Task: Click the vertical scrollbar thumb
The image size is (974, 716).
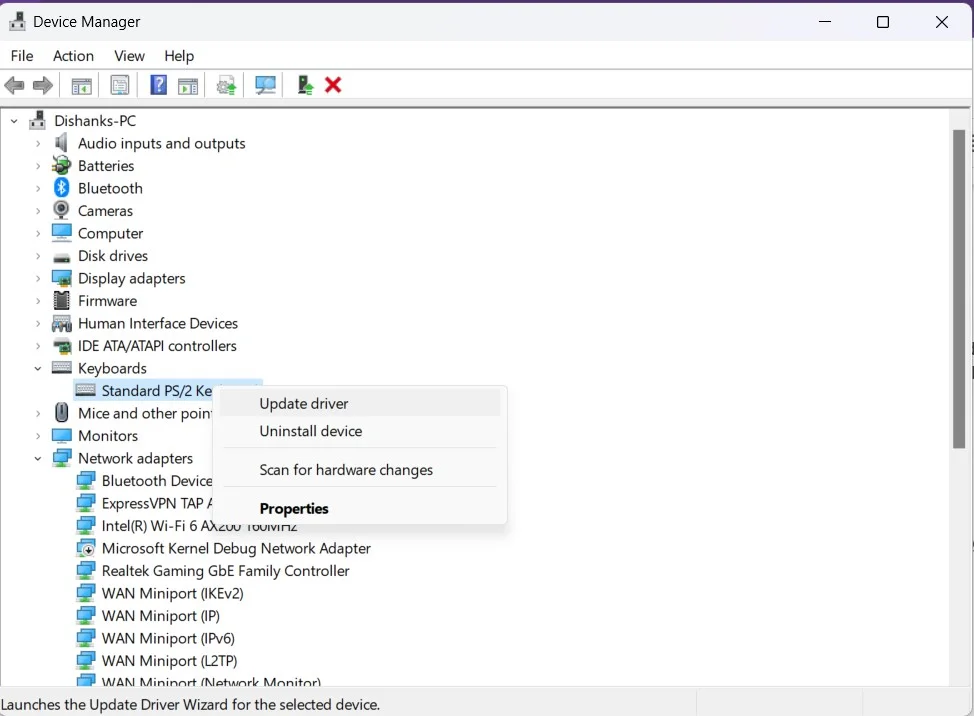Action: pyautogui.click(x=959, y=289)
